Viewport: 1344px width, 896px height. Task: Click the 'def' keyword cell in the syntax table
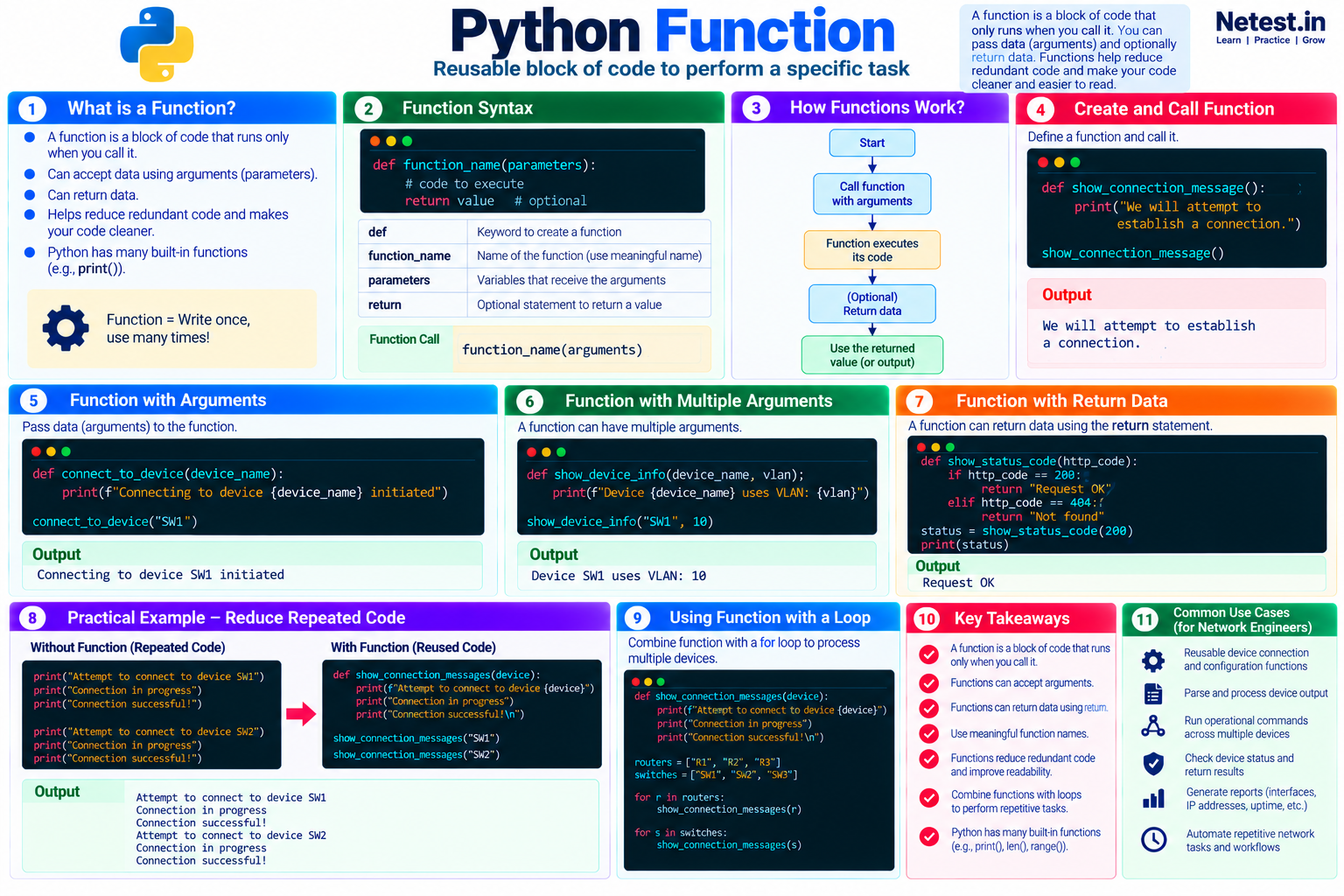[x=413, y=232]
